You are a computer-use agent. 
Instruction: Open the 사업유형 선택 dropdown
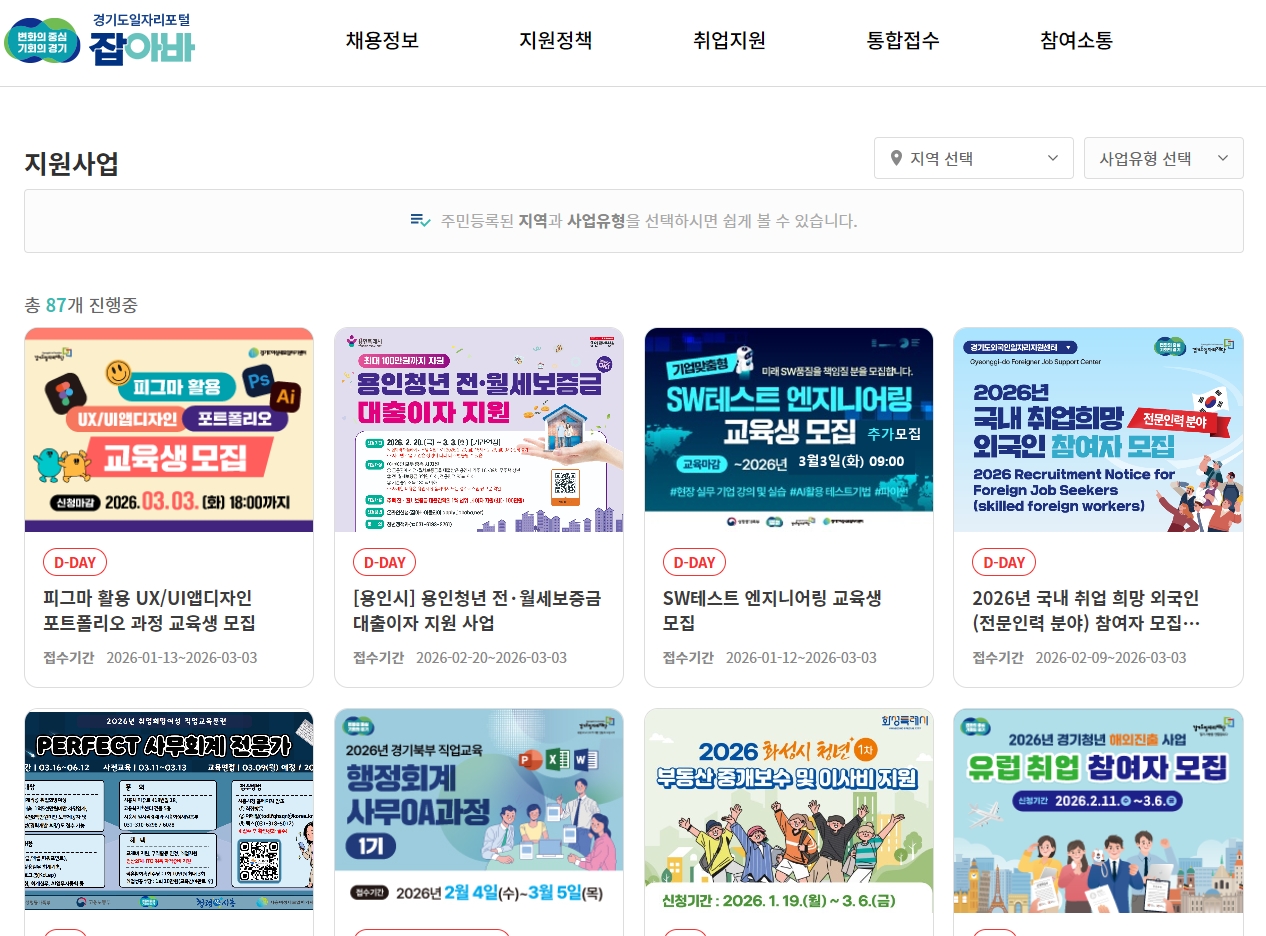1164,158
